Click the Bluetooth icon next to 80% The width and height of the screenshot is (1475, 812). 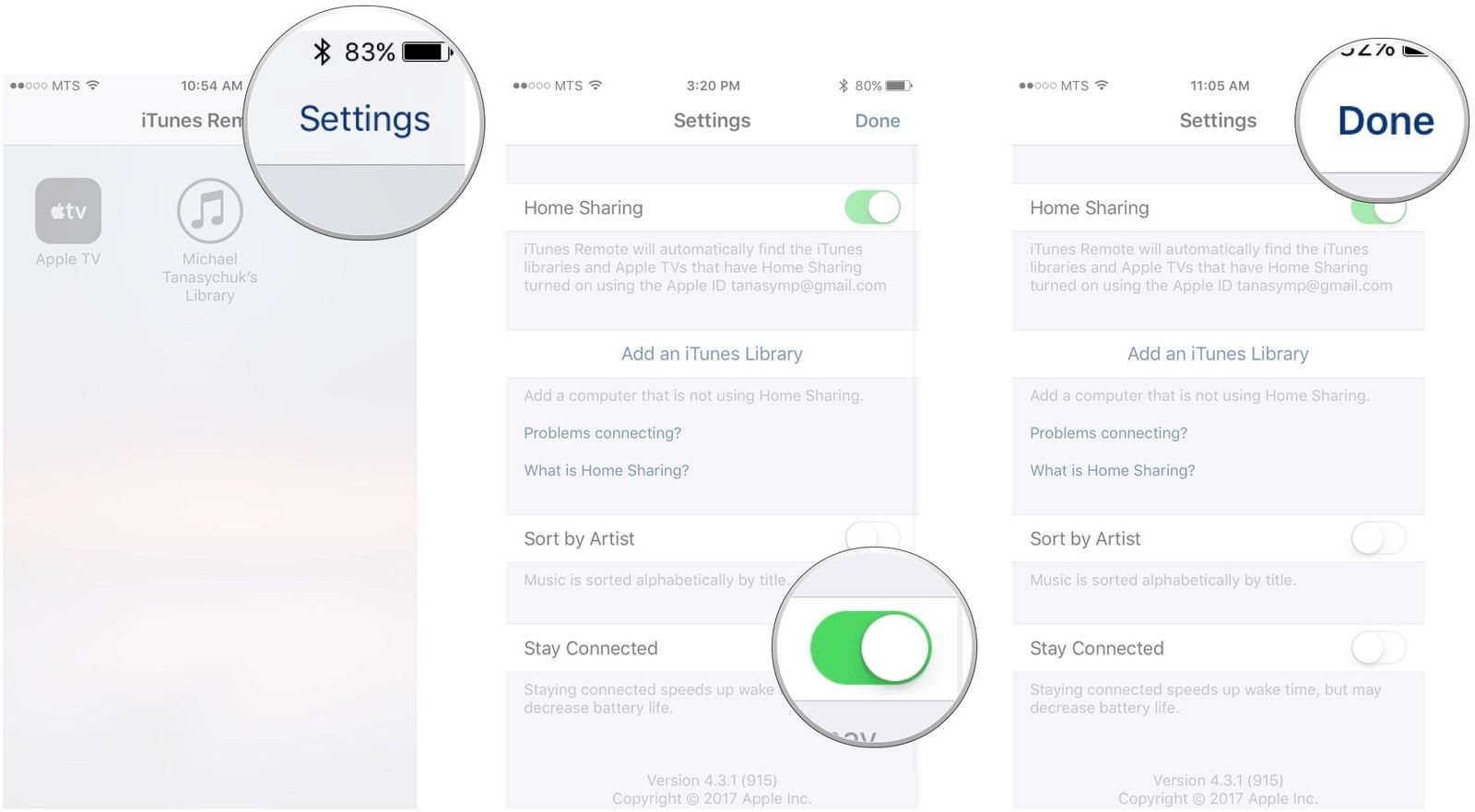coord(843,86)
